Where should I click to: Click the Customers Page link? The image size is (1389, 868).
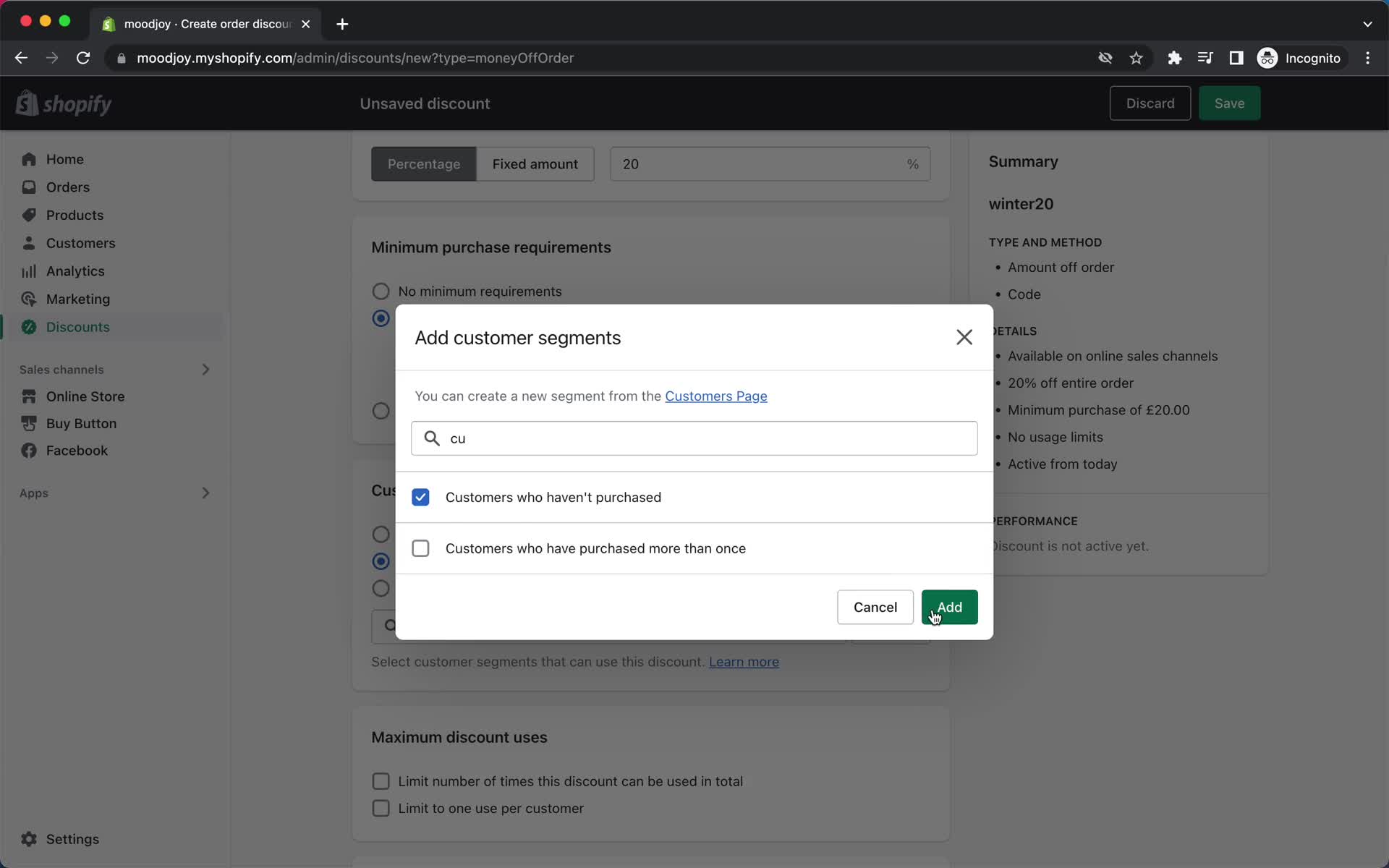[x=716, y=395]
